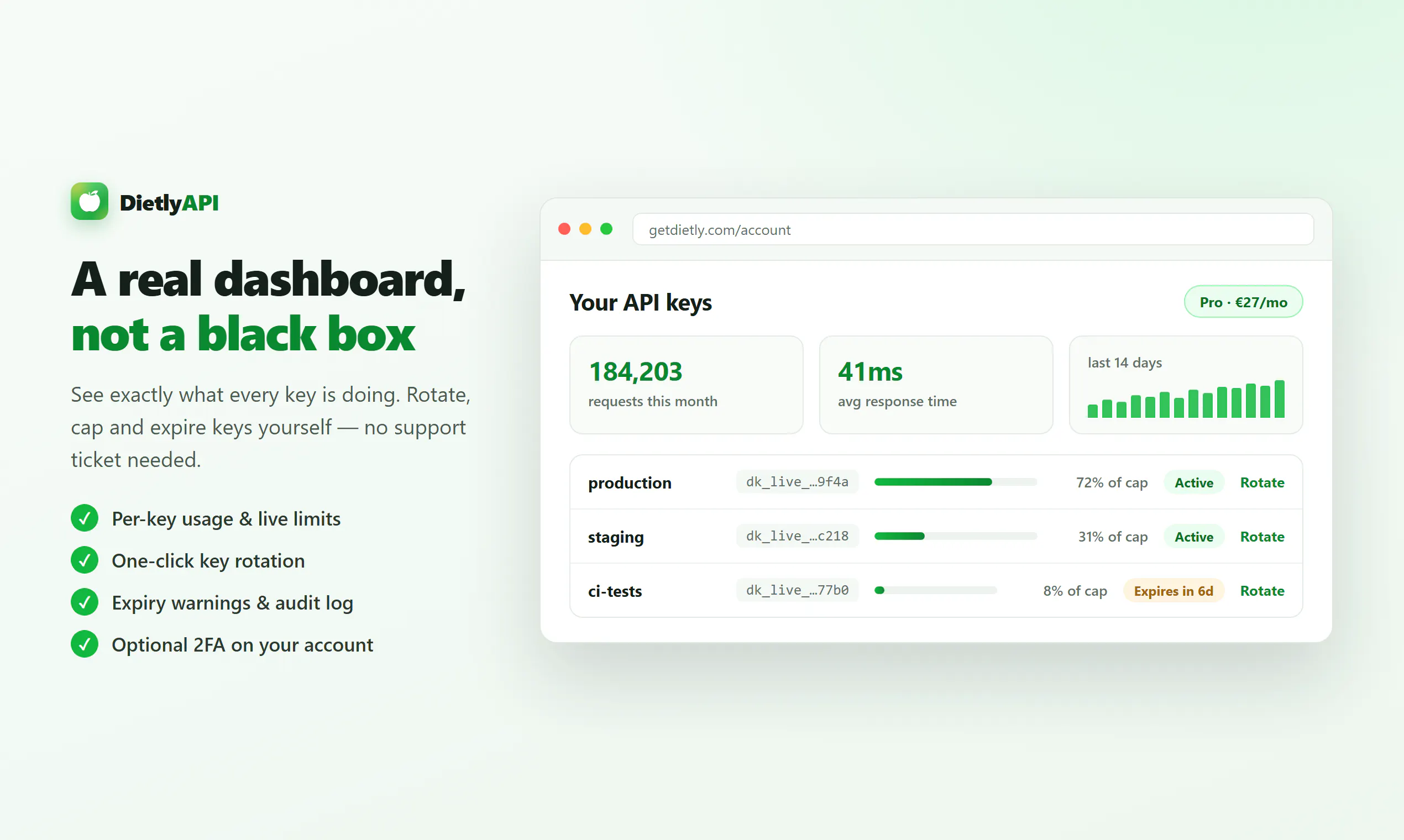Click the last 14 days label

pos(1124,363)
